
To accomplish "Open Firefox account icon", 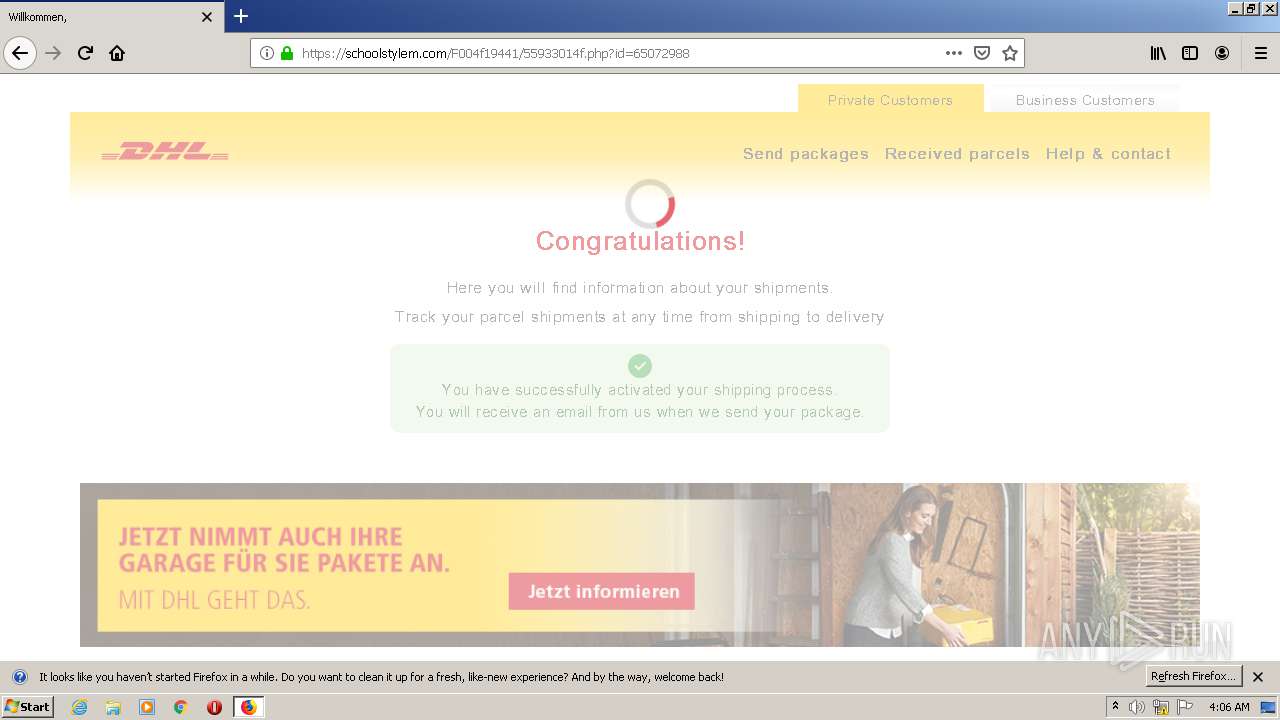I will coord(1222,53).
